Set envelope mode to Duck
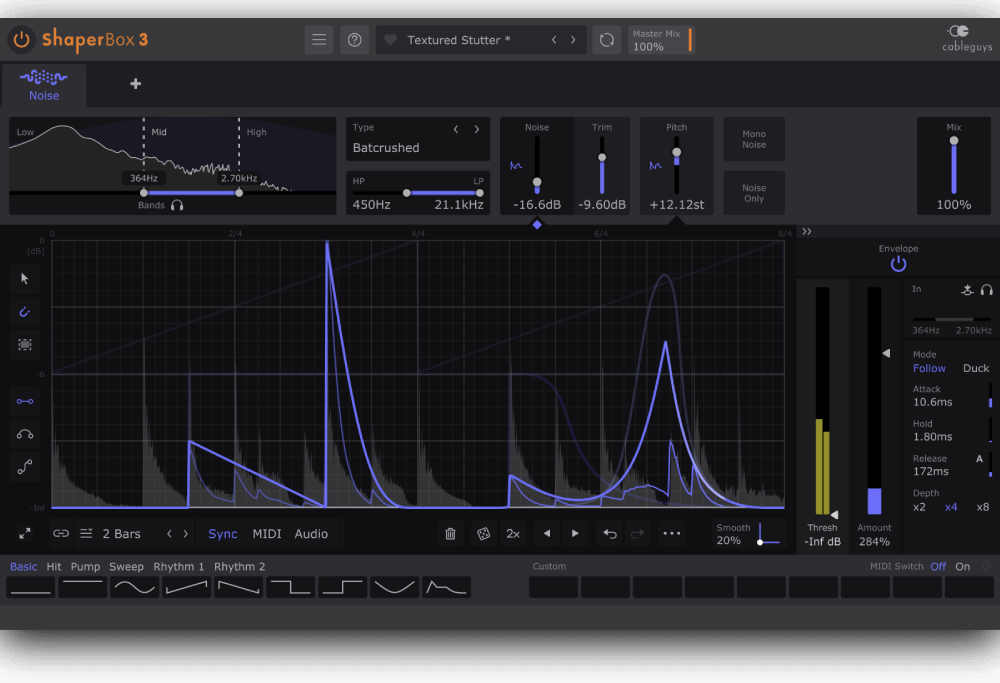Image resolution: width=1000 pixels, height=683 pixels. tap(976, 368)
